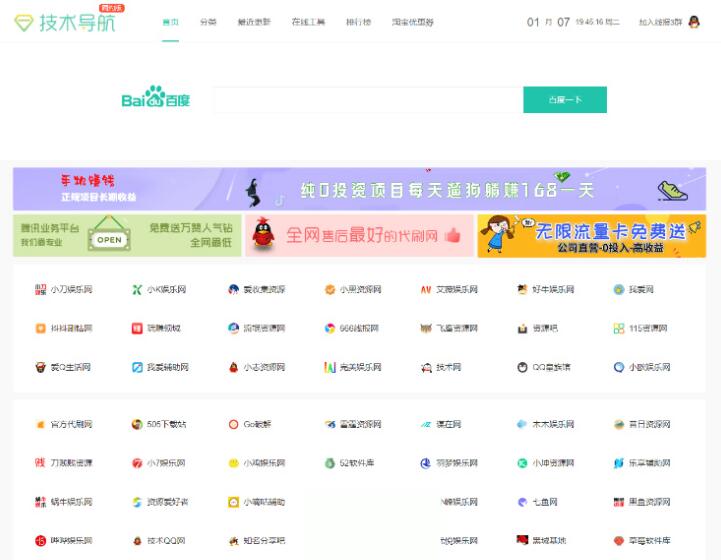
Task: Switch to the 首页 nav tab
Action: pos(170,22)
